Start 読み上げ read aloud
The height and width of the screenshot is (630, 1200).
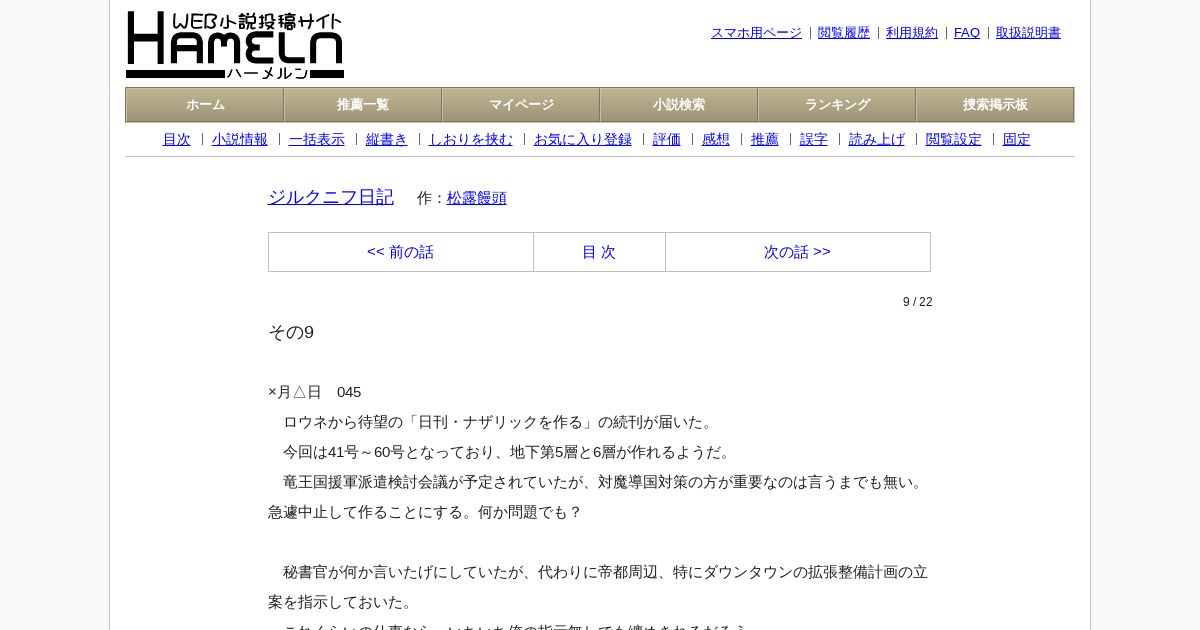click(x=877, y=140)
